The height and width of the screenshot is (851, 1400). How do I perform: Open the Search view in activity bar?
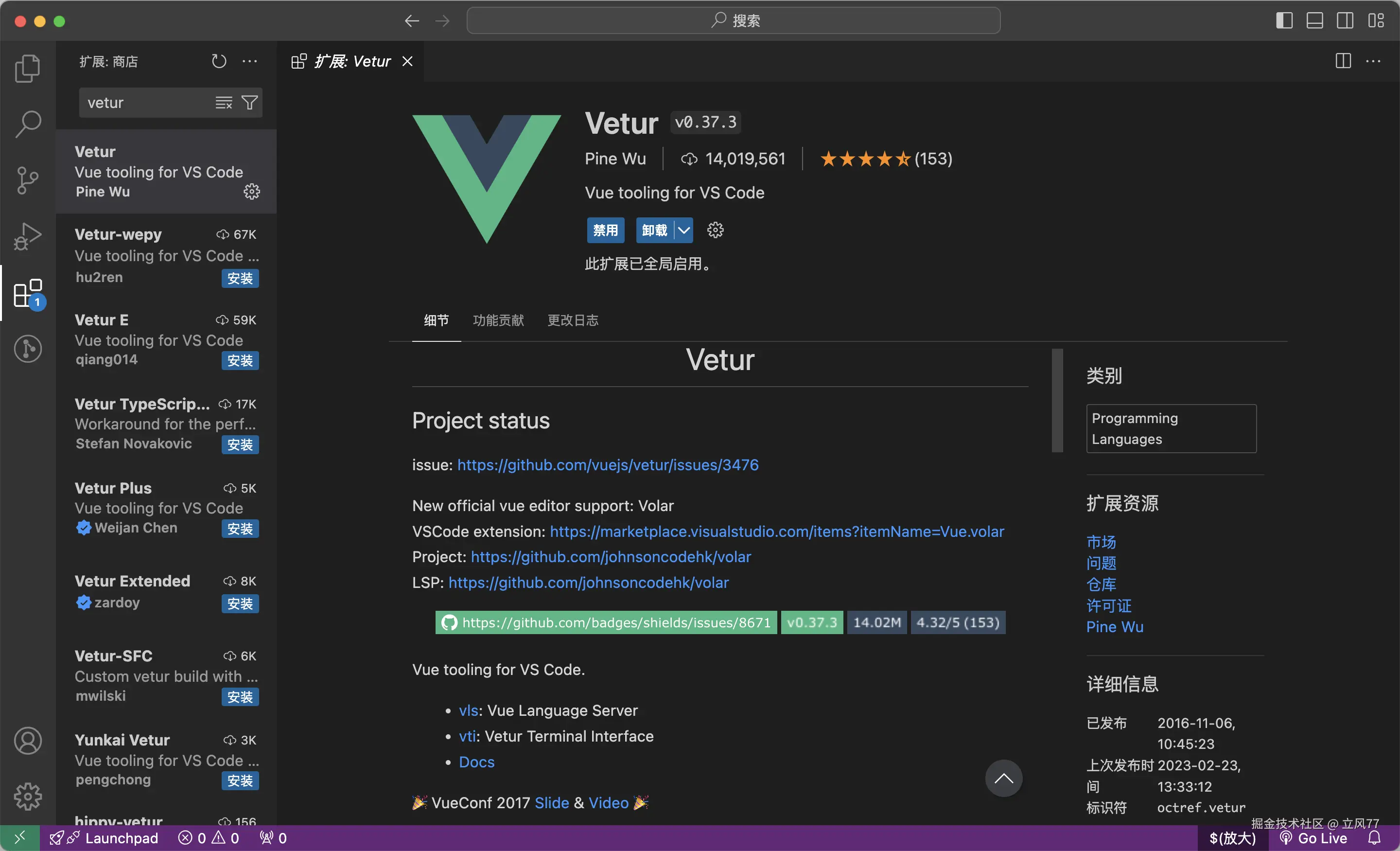pyautogui.click(x=28, y=124)
